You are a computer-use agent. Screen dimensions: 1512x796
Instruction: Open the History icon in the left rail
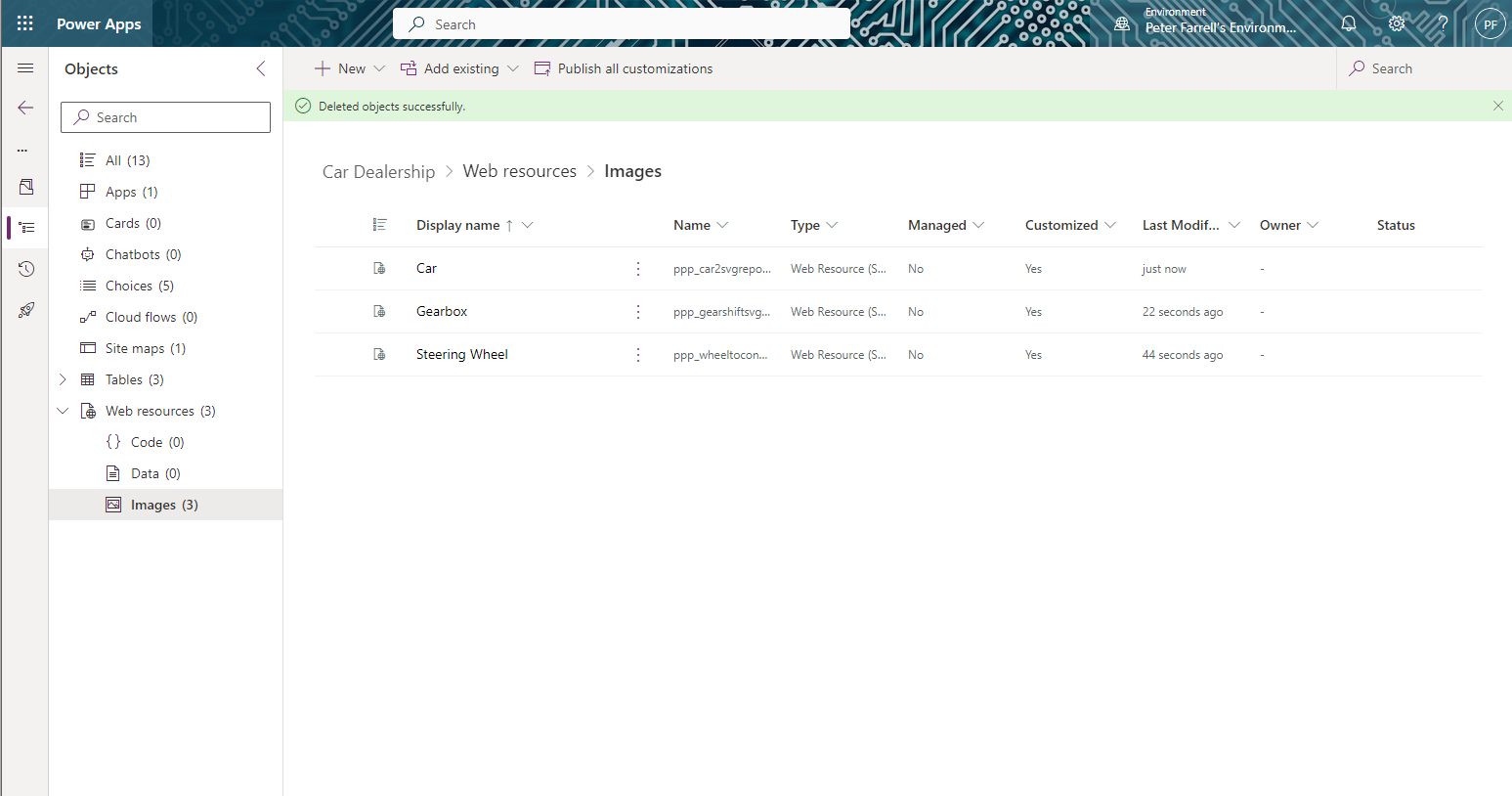pyautogui.click(x=24, y=268)
